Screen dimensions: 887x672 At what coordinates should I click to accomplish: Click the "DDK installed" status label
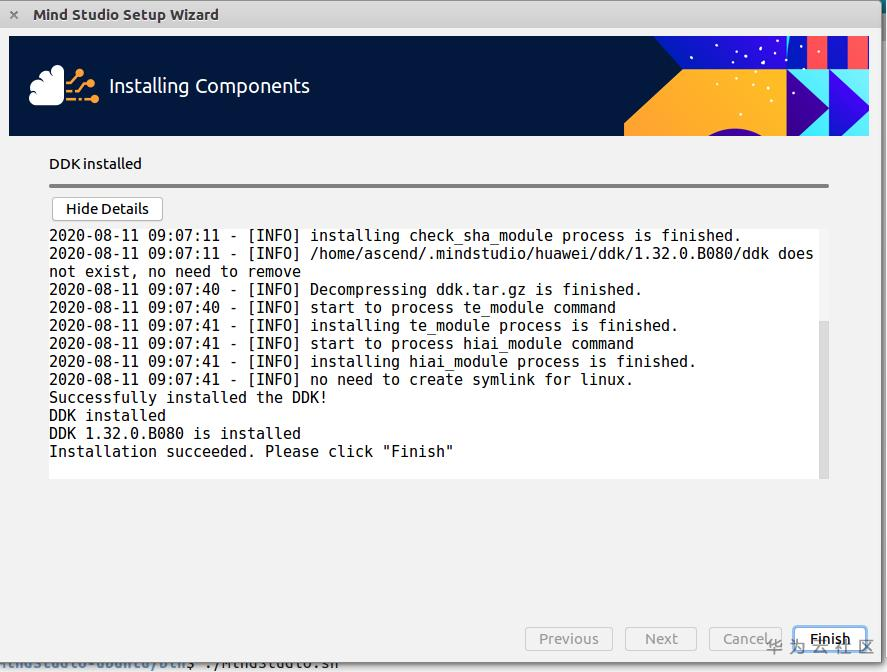click(95, 164)
